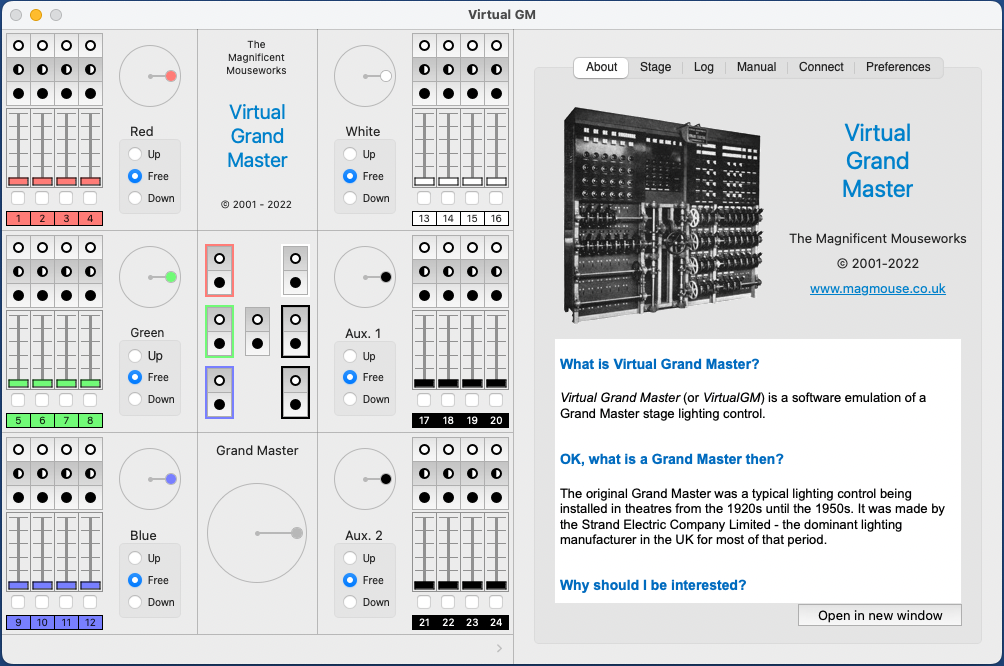Select the Up radio for Red
Viewport: 1004px width, 666px height.
(135, 154)
